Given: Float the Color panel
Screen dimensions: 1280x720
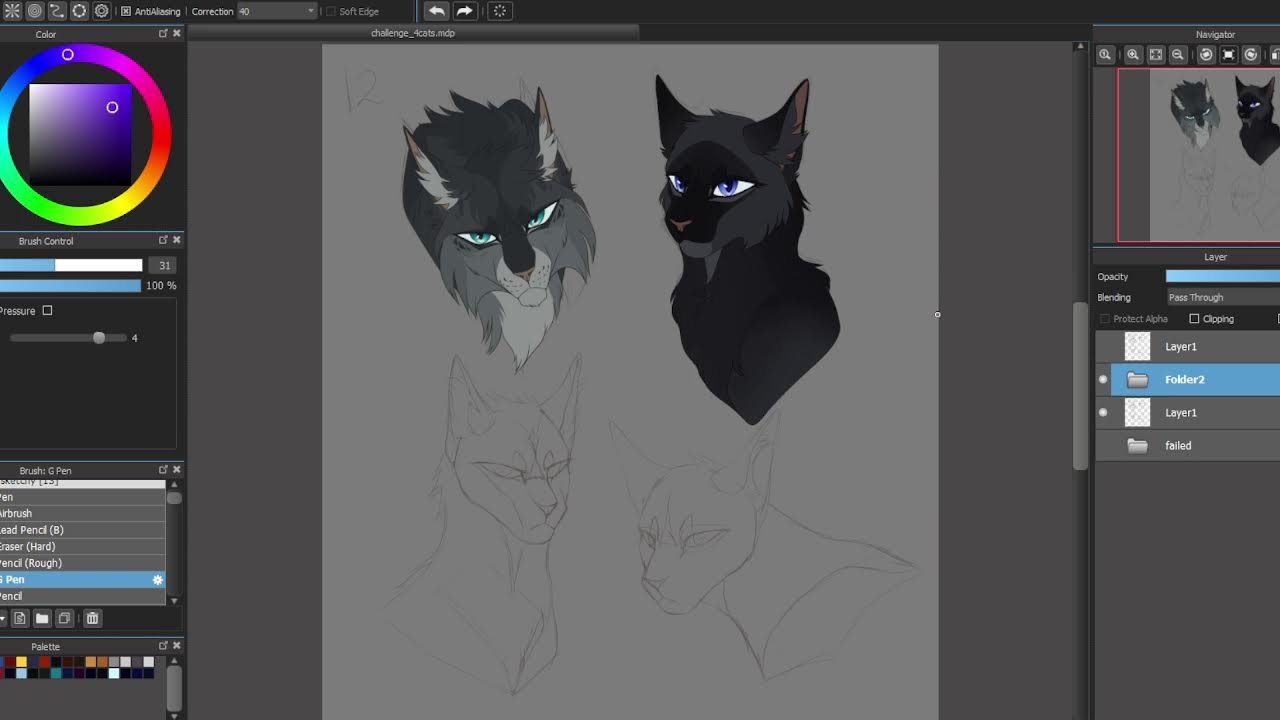Looking at the screenshot, I should coord(163,34).
